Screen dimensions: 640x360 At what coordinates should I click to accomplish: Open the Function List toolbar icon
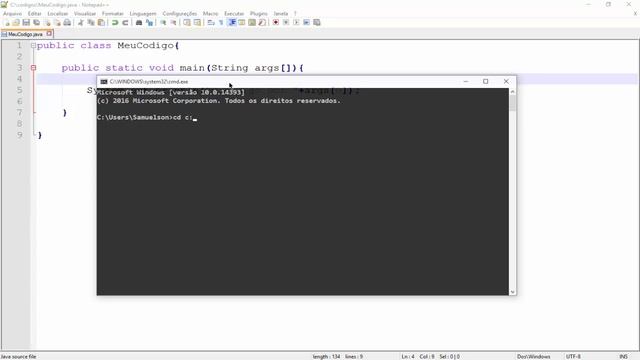click(x=262, y=22)
